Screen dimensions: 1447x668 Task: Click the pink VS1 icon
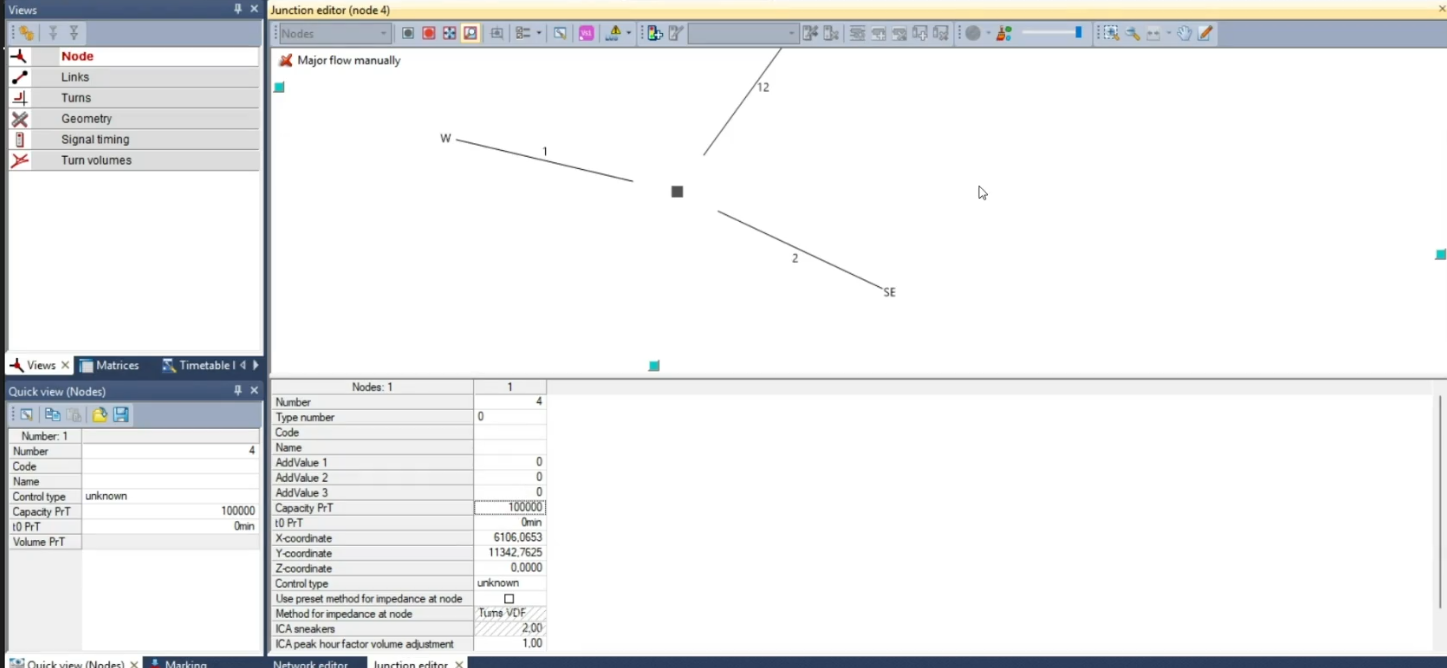point(586,33)
